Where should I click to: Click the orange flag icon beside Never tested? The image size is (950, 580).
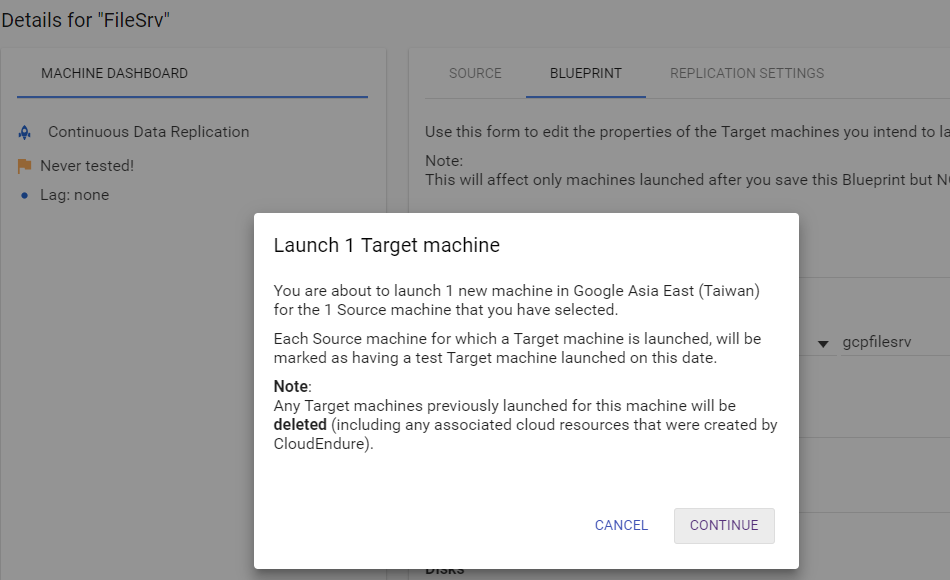tap(24, 166)
